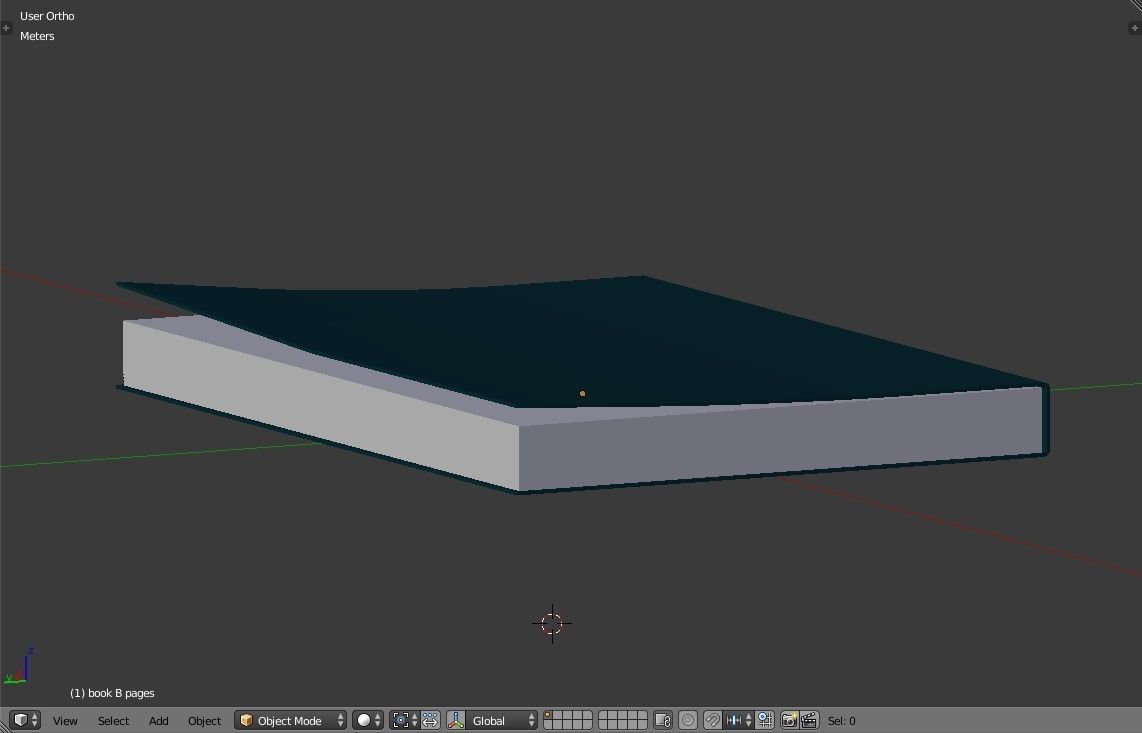
Task: Click the book object's orange origin dot
Action: click(x=583, y=393)
